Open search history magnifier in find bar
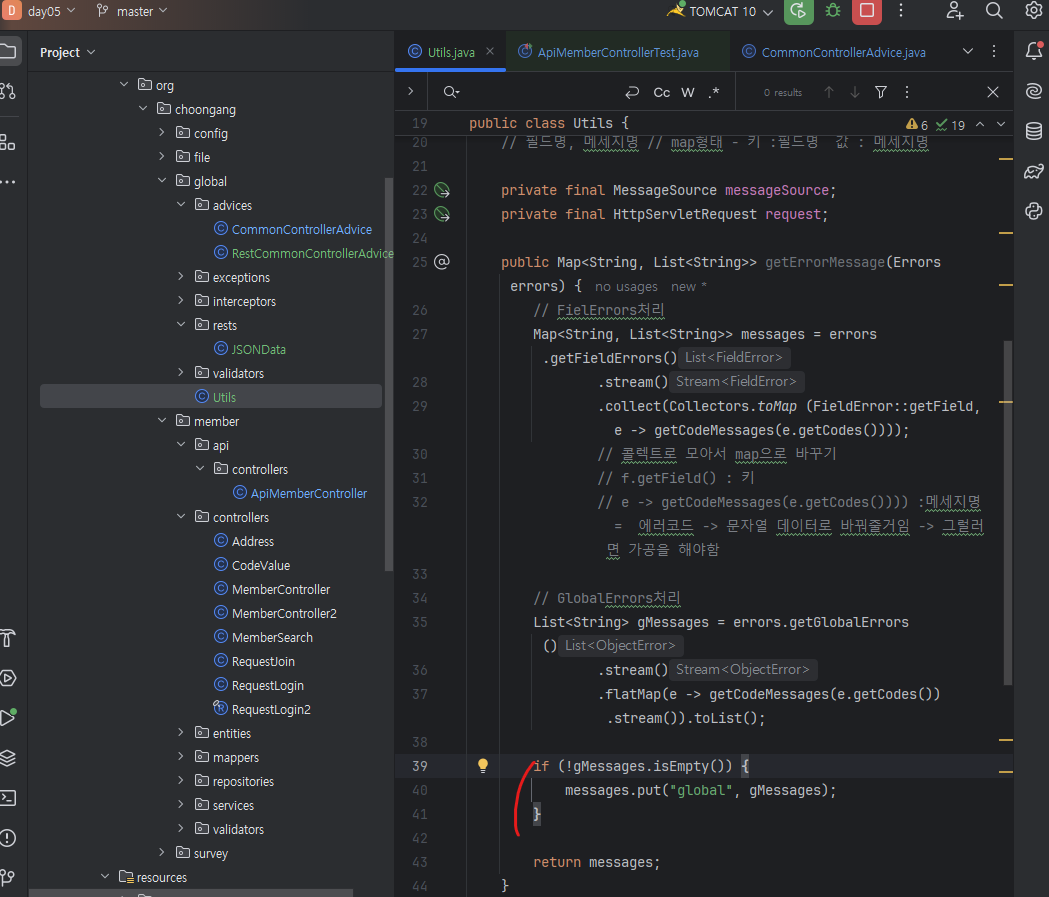The image size is (1049, 897). pos(452,92)
